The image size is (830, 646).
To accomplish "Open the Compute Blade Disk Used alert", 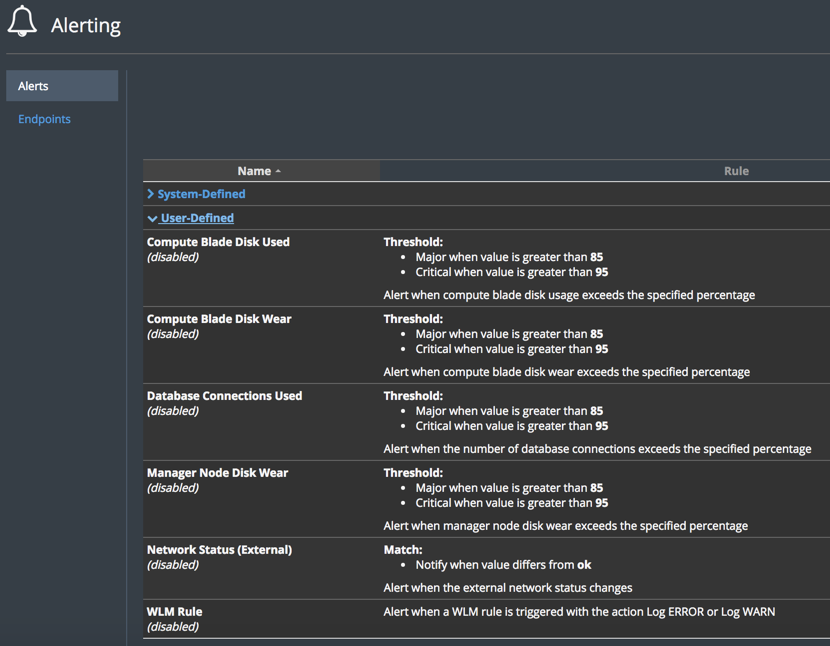I will pos(218,242).
